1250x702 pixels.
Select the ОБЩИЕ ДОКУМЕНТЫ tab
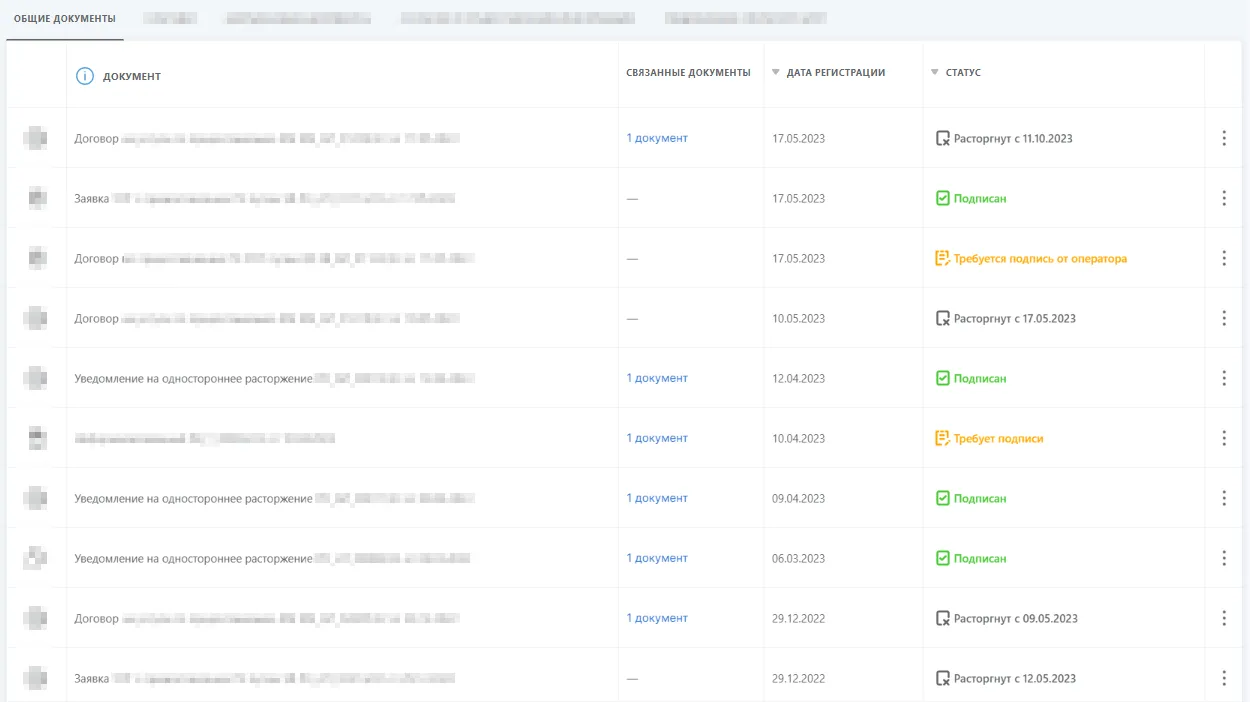[65, 19]
